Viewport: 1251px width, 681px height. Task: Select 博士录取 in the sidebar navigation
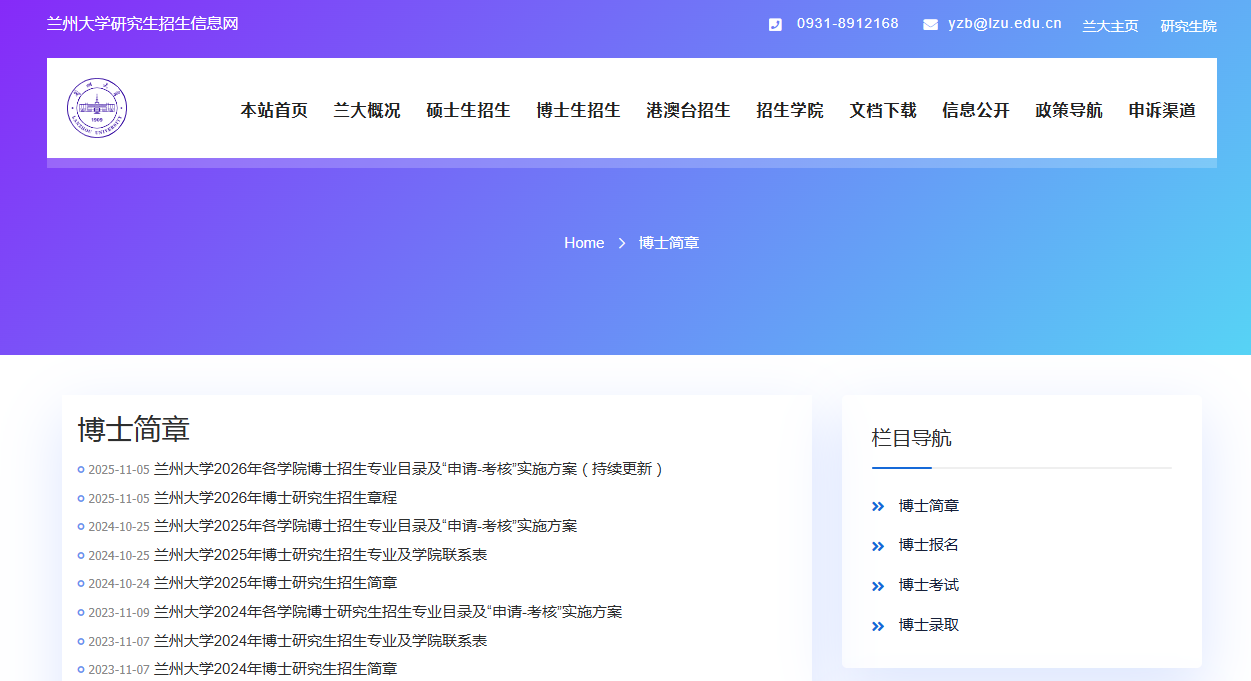tap(929, 625)
